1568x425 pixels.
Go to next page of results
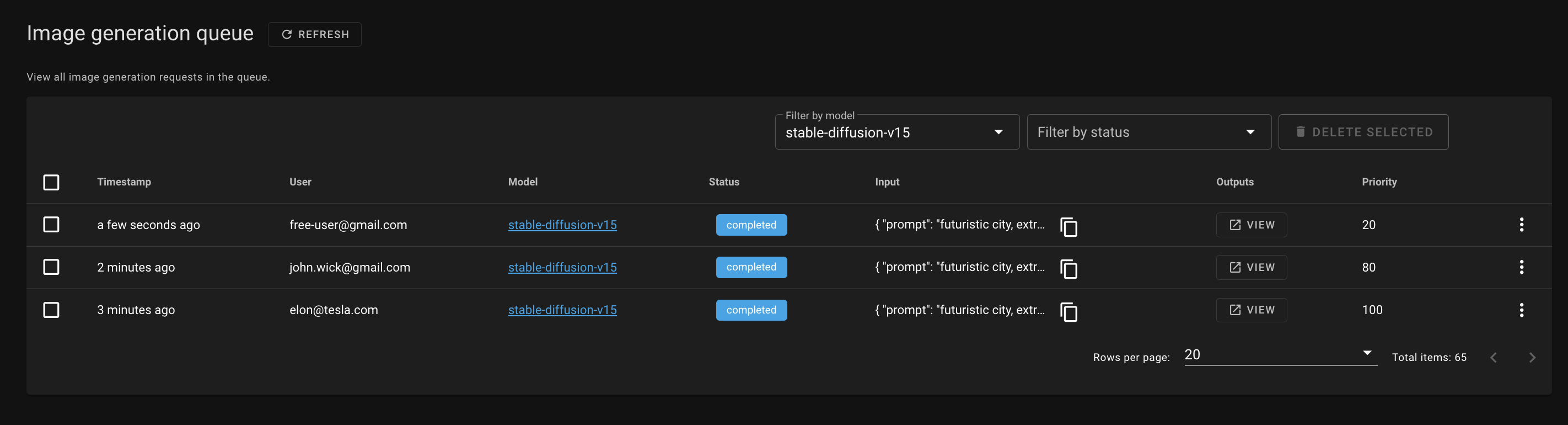(1532, 357)
